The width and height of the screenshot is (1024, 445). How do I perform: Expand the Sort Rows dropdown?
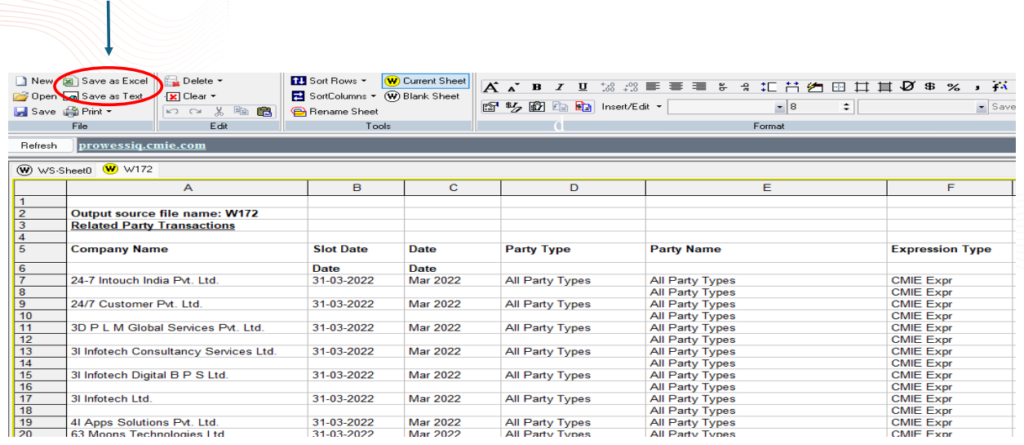pyautogui.click(x=364, y=80)
